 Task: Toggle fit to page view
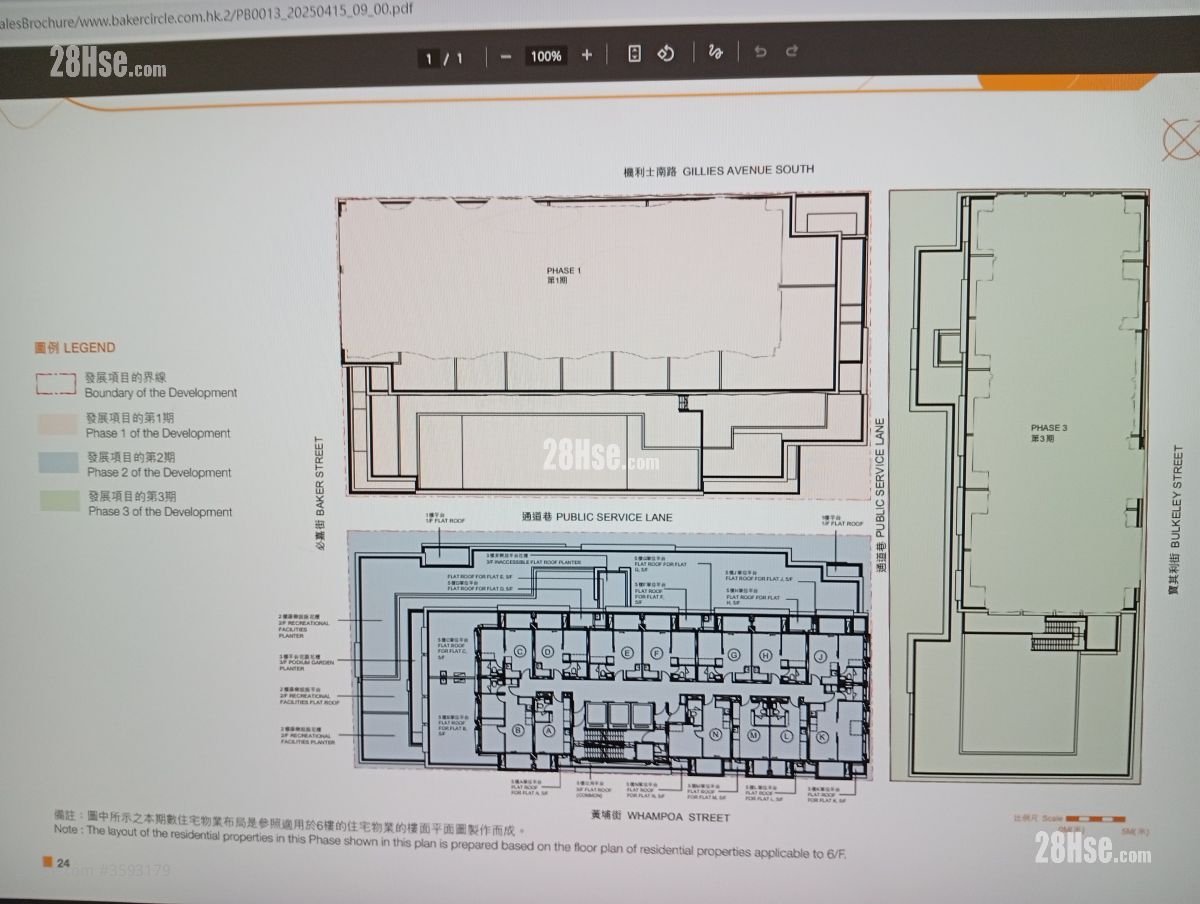(634, 55)
